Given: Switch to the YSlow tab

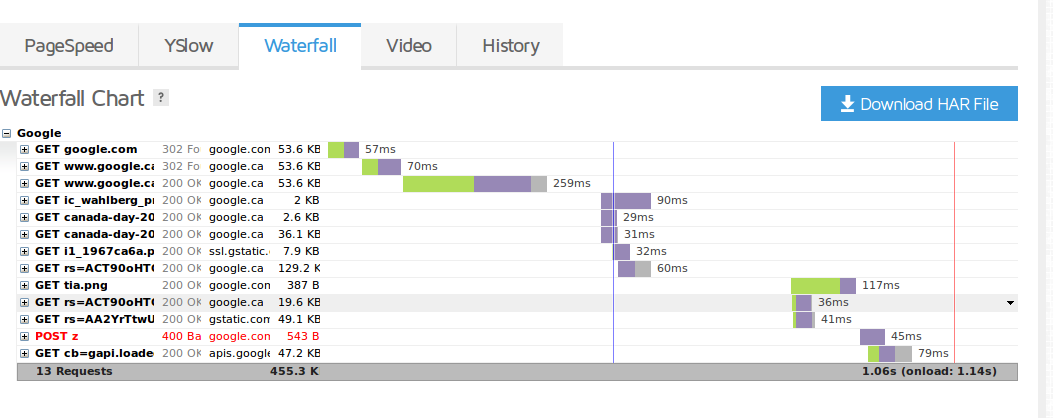Looking at the screenshot, I should (189, 46).
